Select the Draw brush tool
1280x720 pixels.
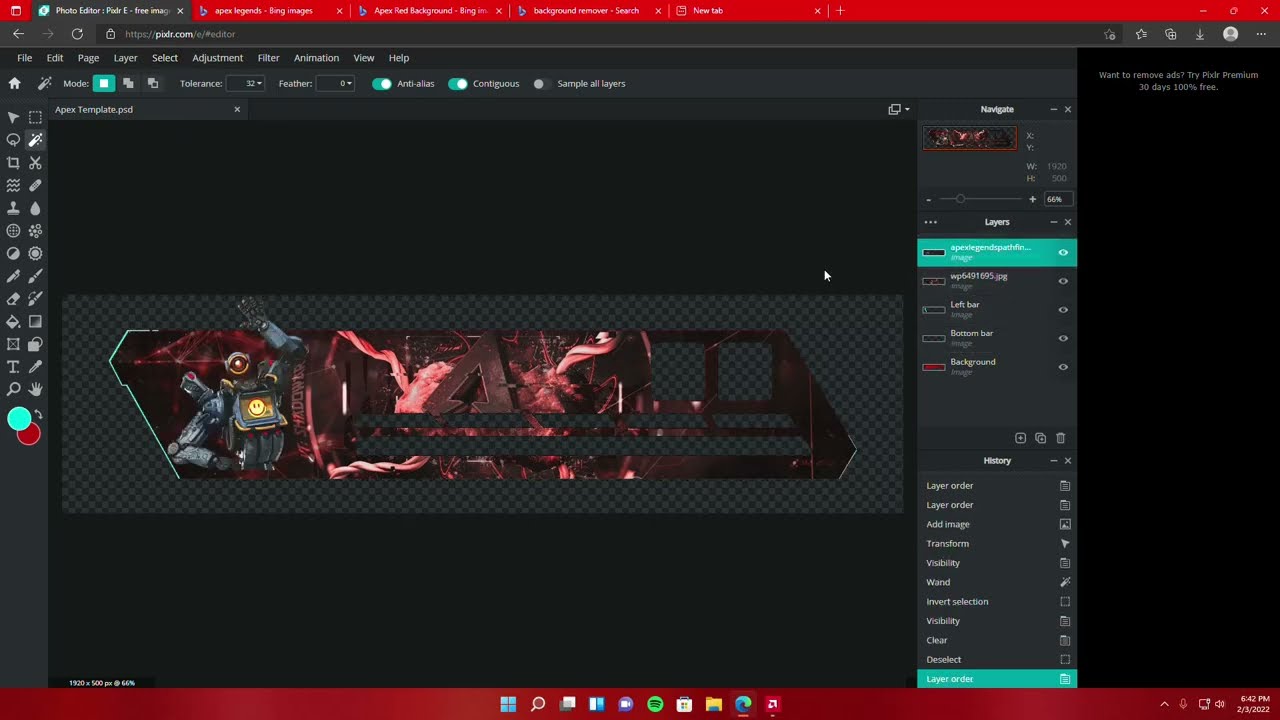tap(35, 276)
